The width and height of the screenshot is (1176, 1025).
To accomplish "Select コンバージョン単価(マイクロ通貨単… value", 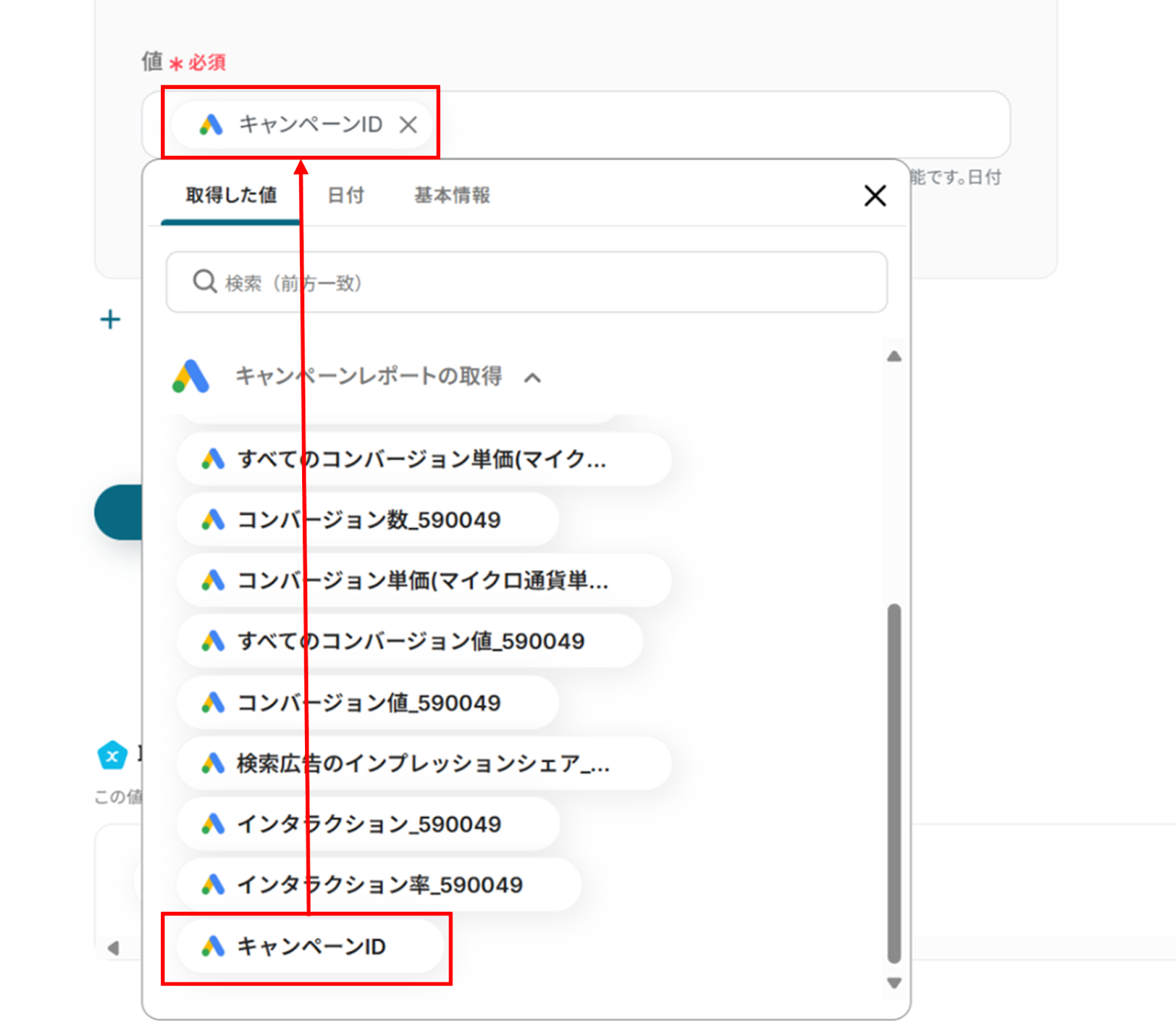I will tap(424, 580).
